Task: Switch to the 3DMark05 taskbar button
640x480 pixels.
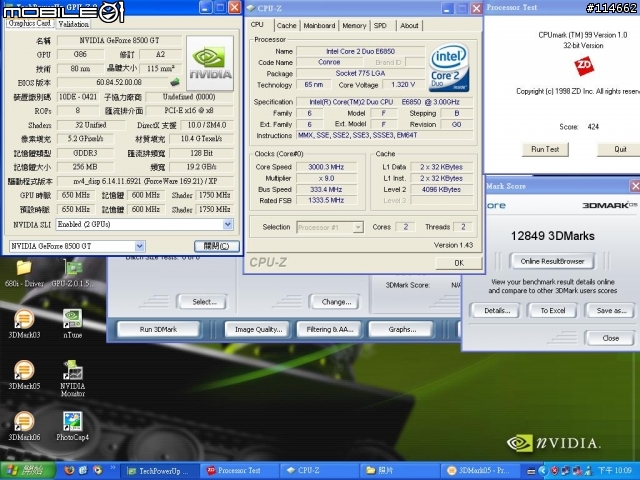Action: [480, 471]
